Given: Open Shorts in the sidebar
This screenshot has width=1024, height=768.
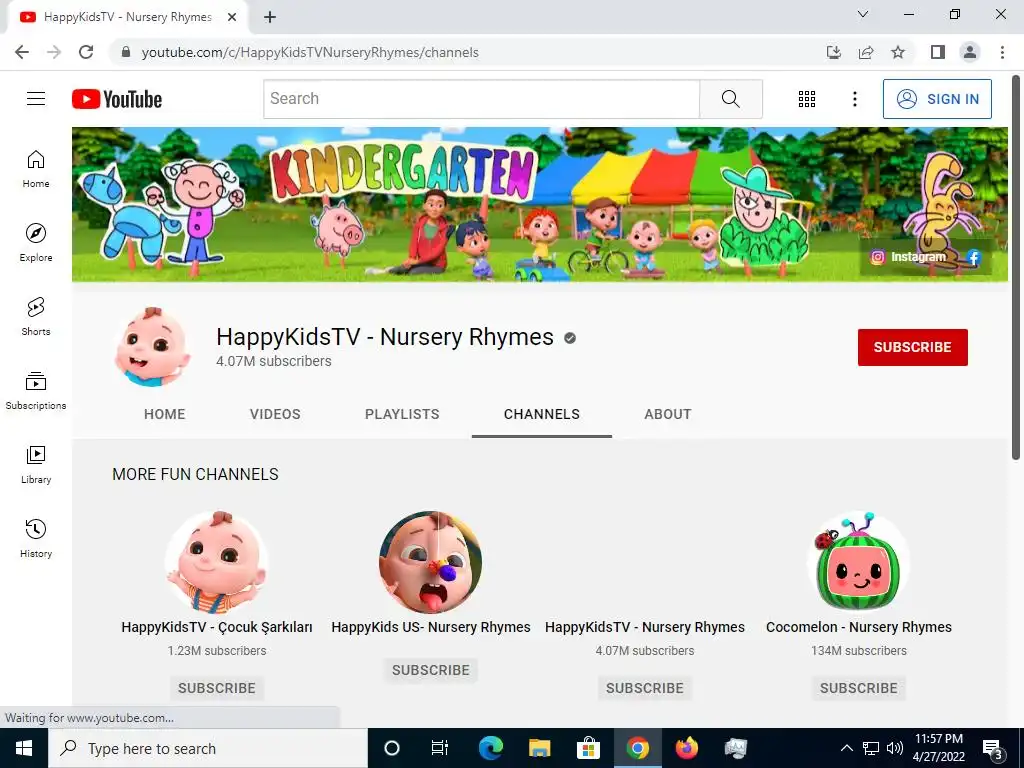Looking at the screenshot, I should [x=36, y=316].
